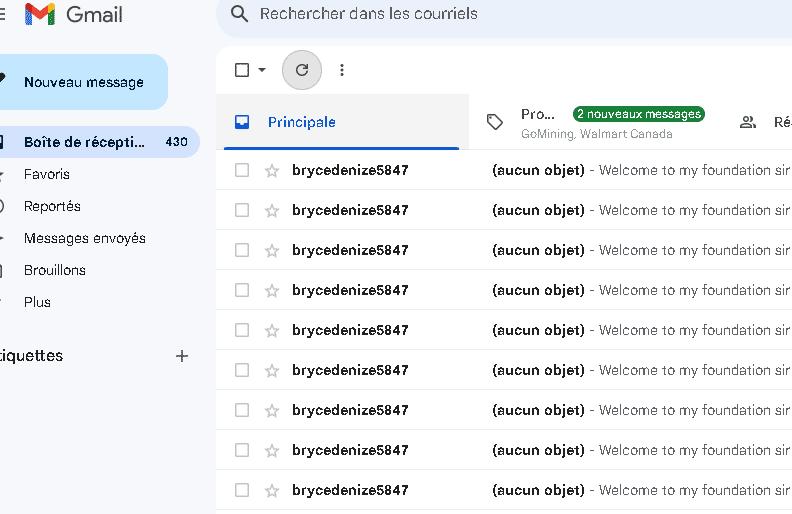The height and width of the screenshot is (514, 792).
Task: Expand the Plus item in sidebar
Action: point(37,302)
